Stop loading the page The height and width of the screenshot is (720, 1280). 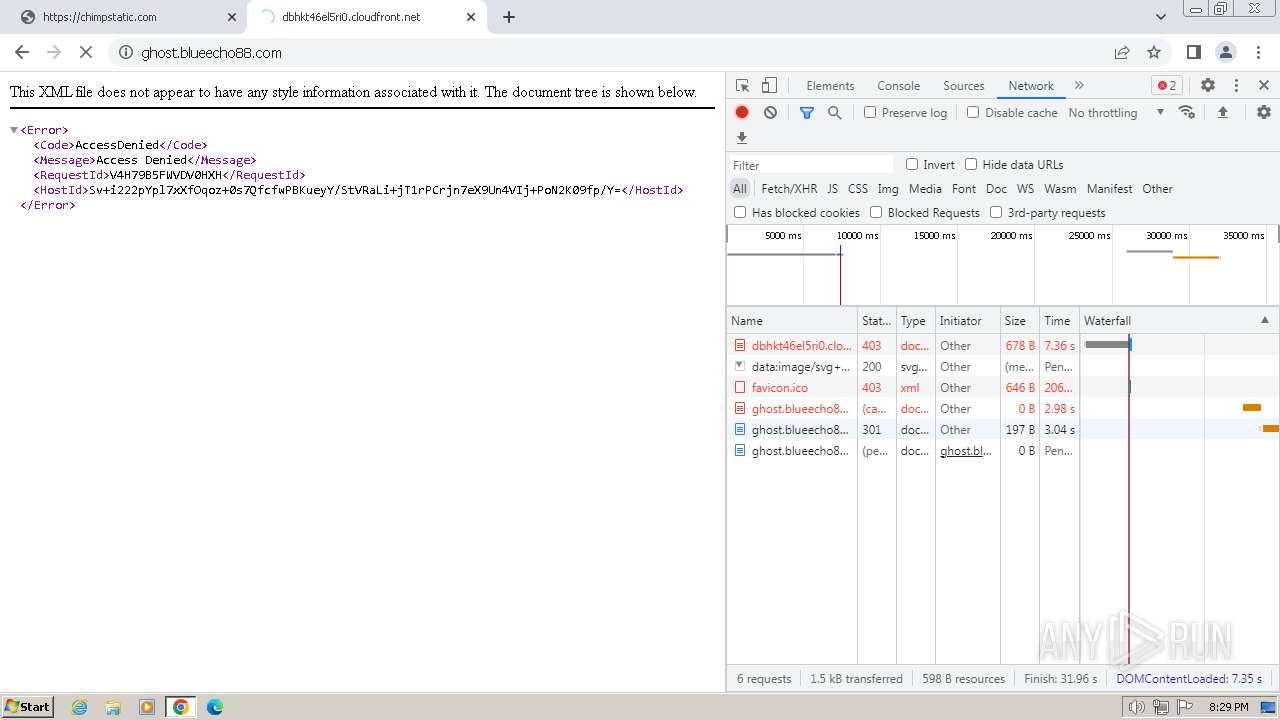[x=86, y=52]
